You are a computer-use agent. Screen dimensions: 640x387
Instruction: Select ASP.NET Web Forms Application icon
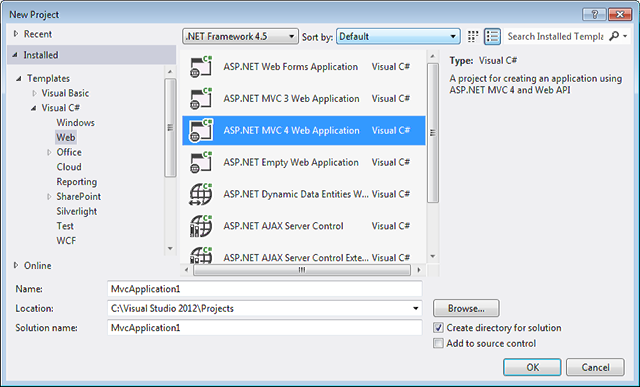click(x=201, y=67)
